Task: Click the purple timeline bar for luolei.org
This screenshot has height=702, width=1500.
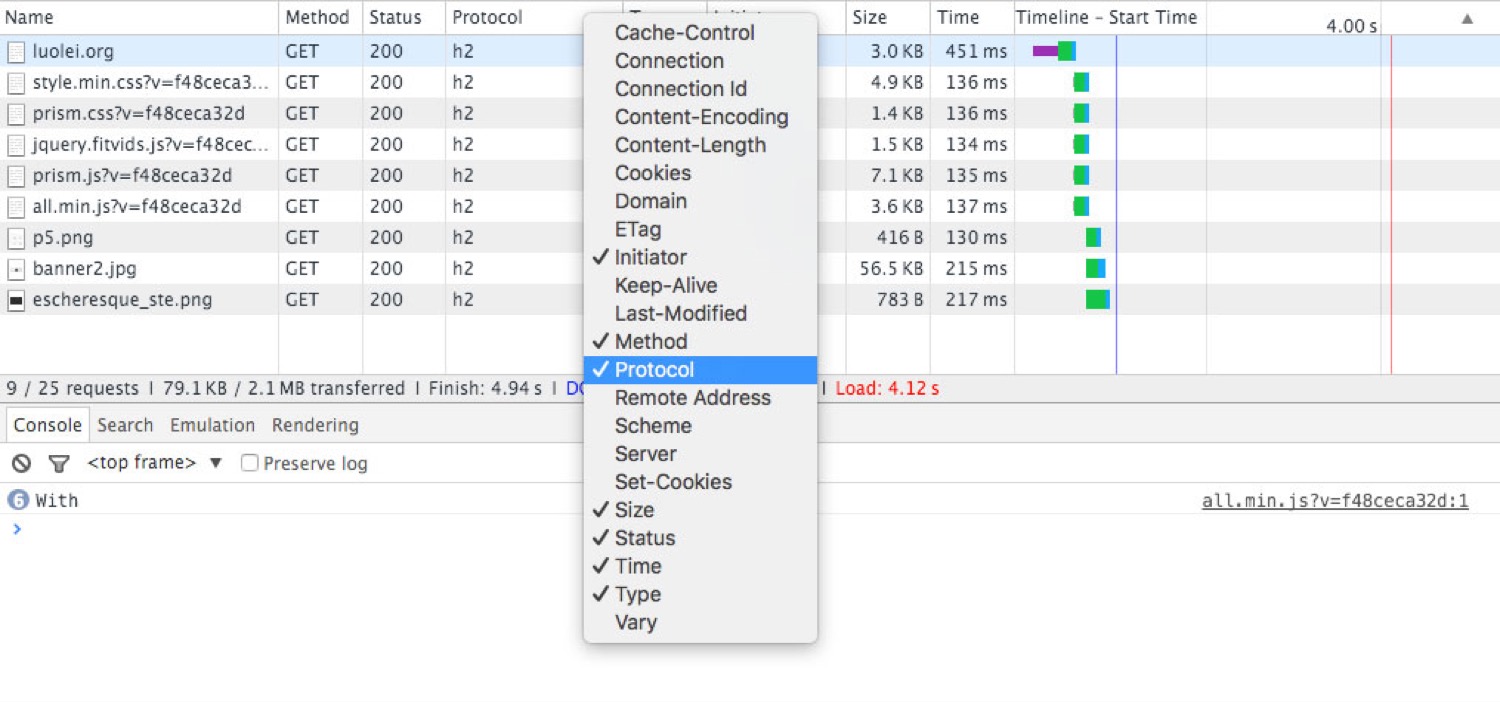Action: point(1045,51)
